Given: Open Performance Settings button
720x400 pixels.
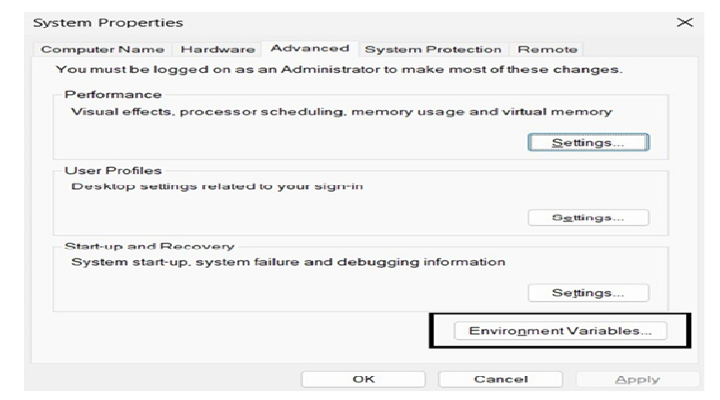Looking at the screenshot, I should (x=588, y=143).
